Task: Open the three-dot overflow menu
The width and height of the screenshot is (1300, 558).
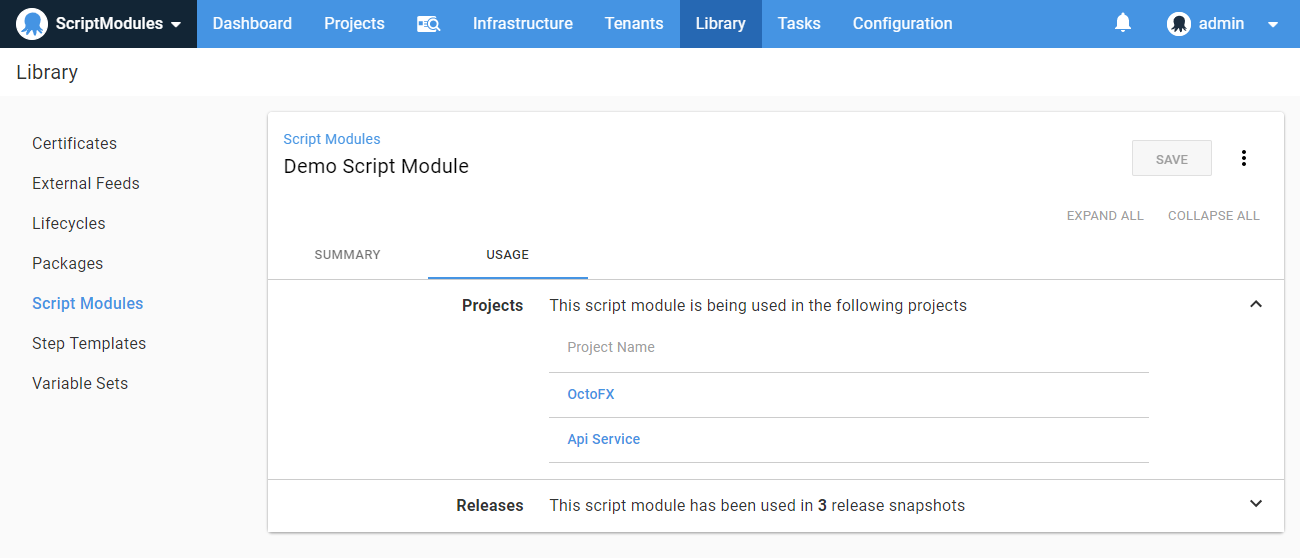Action: coord(1244,158)
